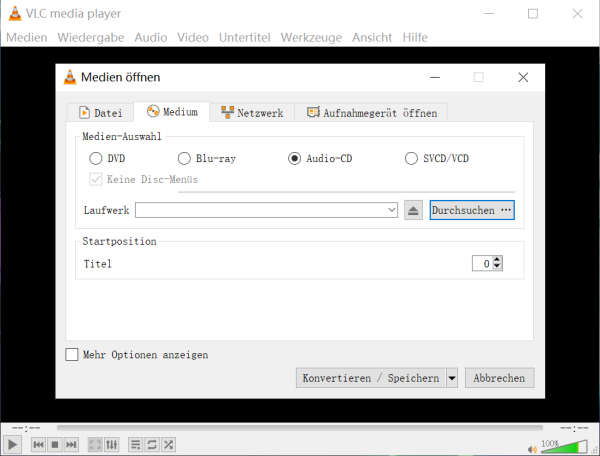Open the Aufnahmegerät öffnen tab
This screenshot has width=600, height=456.
[371, 113]
